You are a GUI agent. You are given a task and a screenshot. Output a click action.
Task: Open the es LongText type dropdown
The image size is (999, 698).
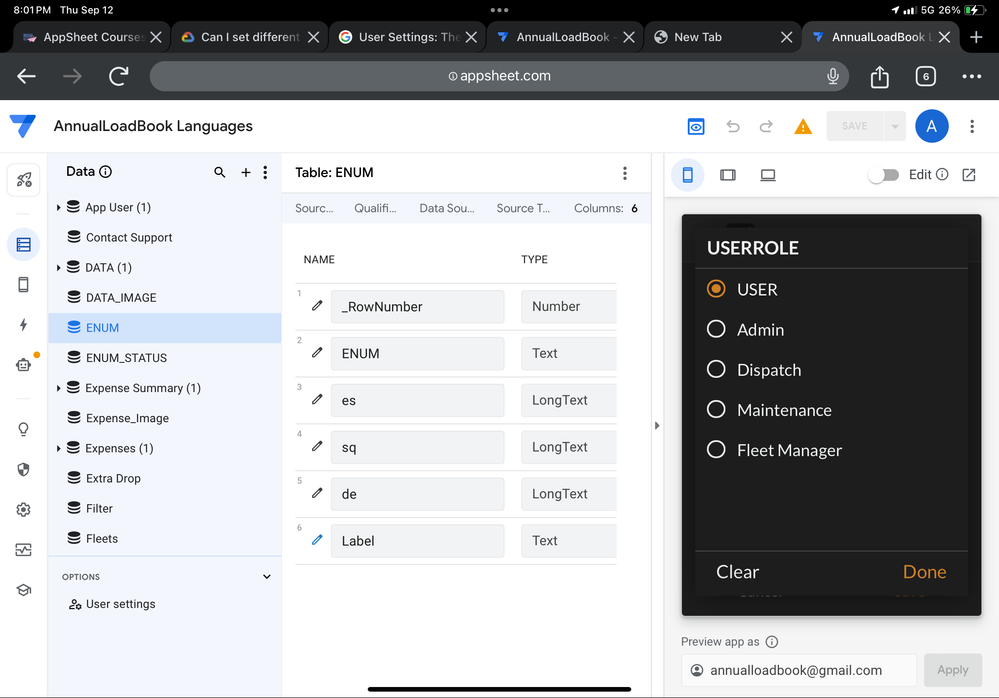click(569, 400)
